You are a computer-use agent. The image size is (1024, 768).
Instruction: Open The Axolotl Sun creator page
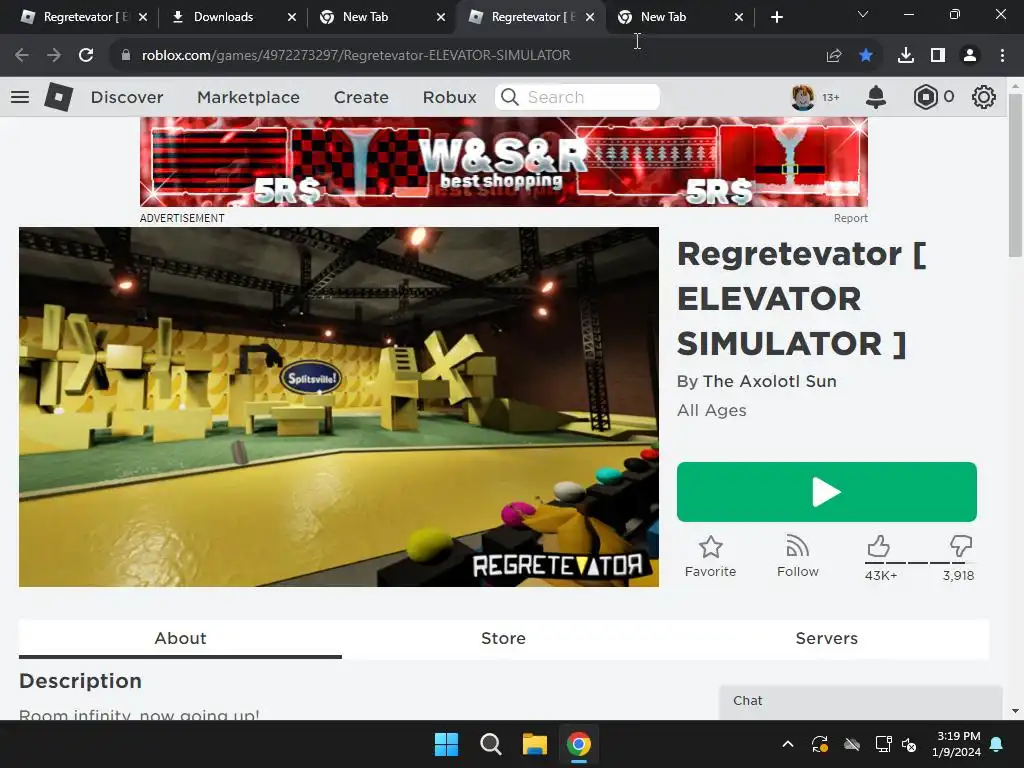coord(769,381)
